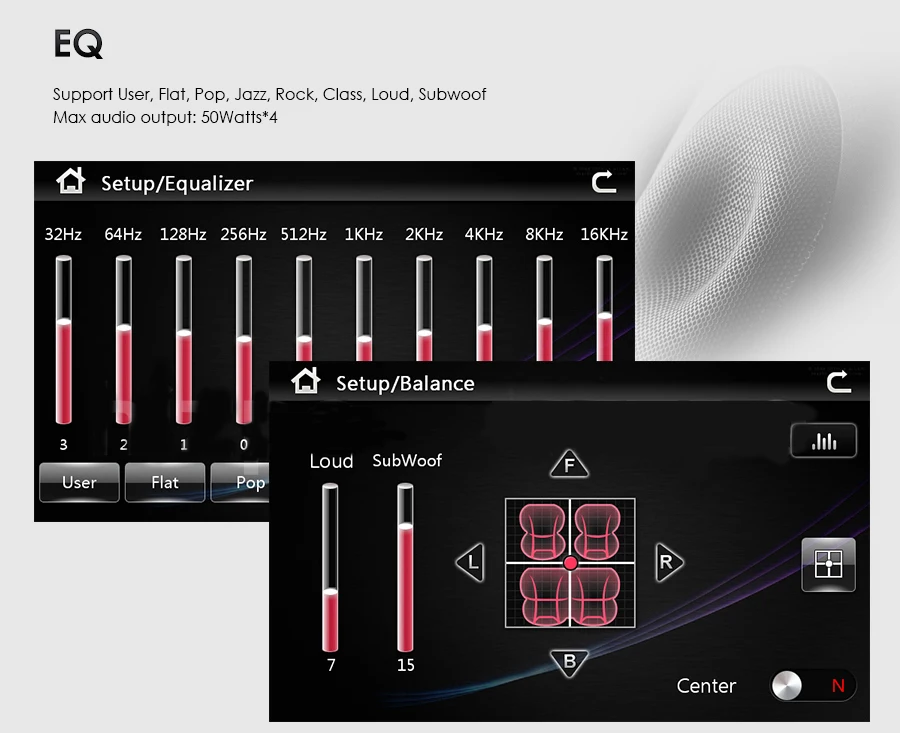Select the Pop equalizer preset
This screenshot has height=733, width=900.
[x=241, y=482]
